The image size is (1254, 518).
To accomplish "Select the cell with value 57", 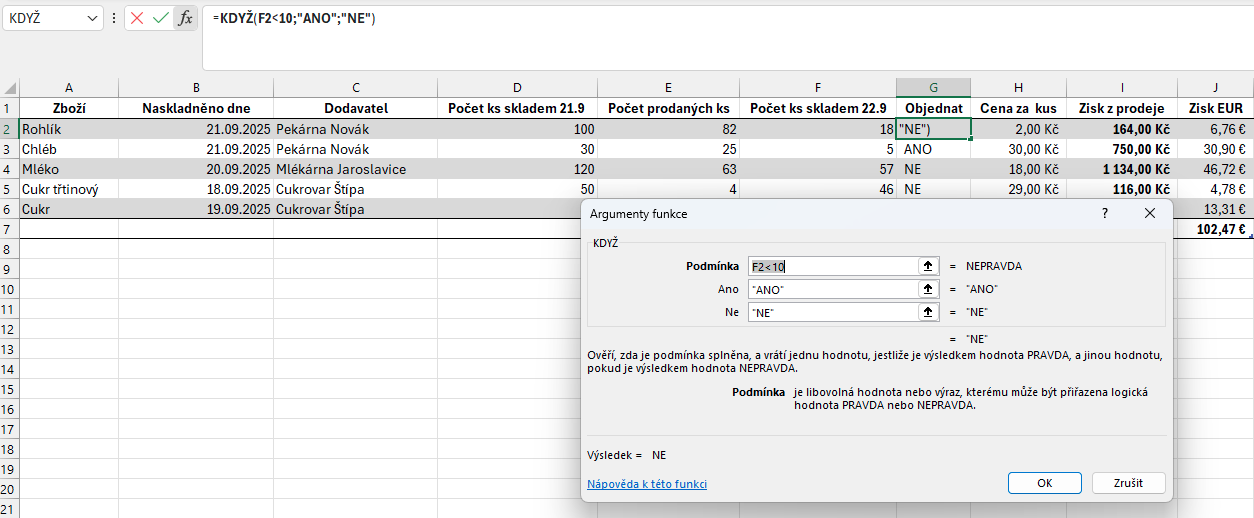I will click(819, 169).
